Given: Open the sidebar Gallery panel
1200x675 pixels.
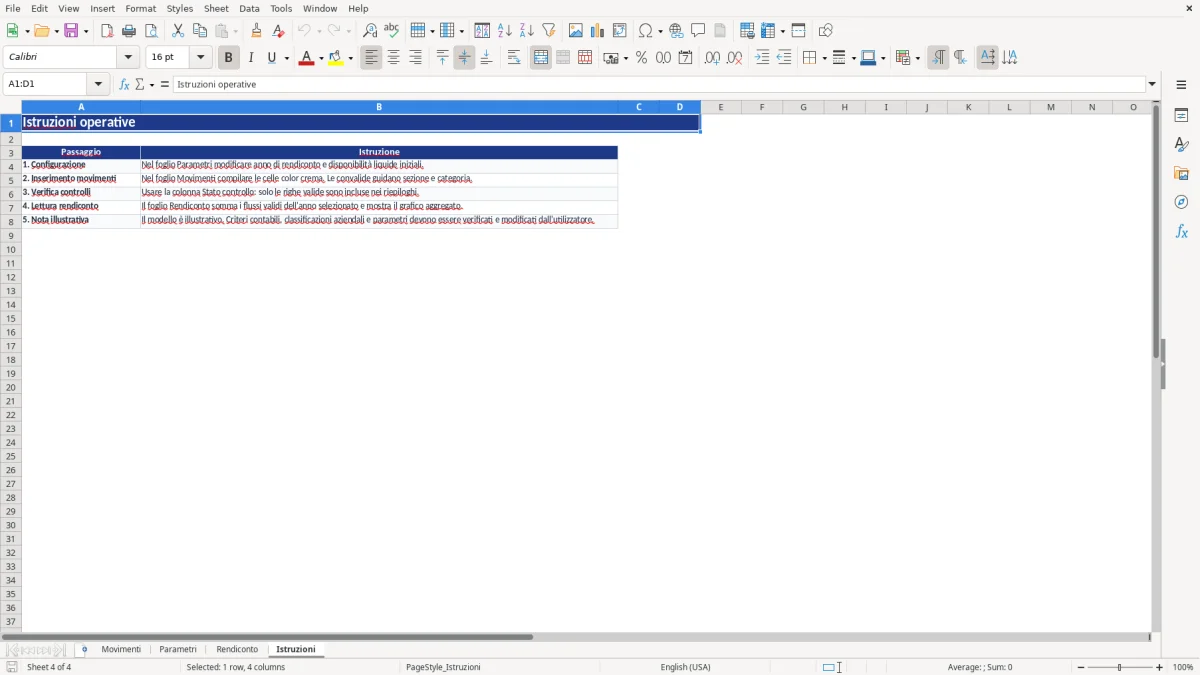Looking at the screenshot, I should [x=1181, y=173].
